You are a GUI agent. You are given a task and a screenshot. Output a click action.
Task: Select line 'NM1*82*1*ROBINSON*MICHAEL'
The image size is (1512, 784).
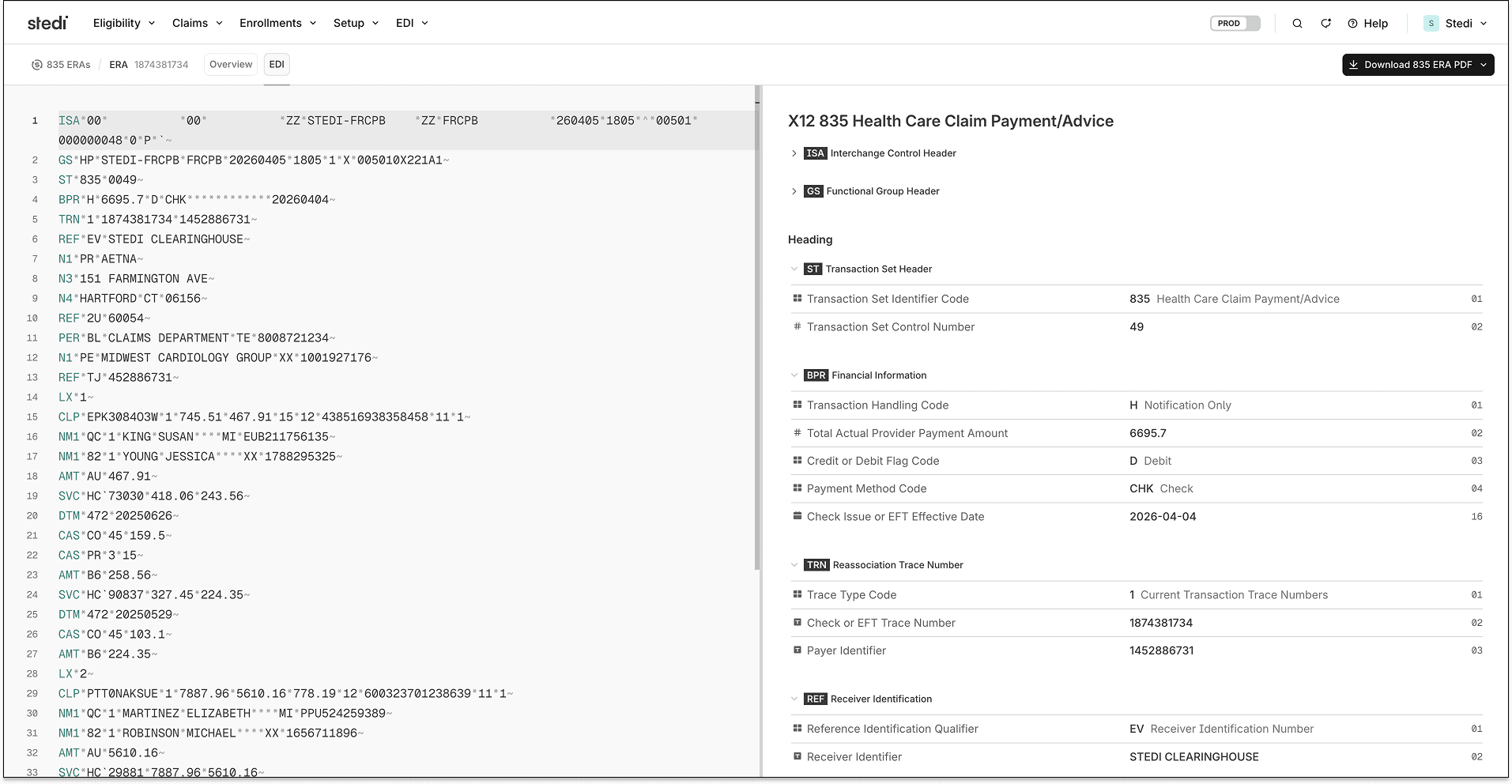[x=211, y=733]
